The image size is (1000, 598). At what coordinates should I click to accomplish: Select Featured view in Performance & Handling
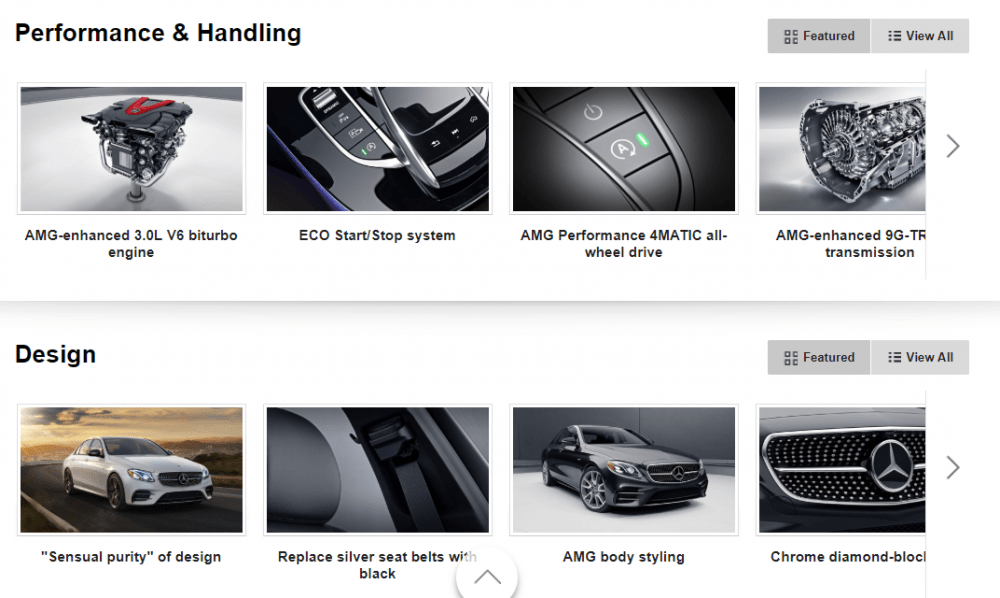(x=819, y=36)
